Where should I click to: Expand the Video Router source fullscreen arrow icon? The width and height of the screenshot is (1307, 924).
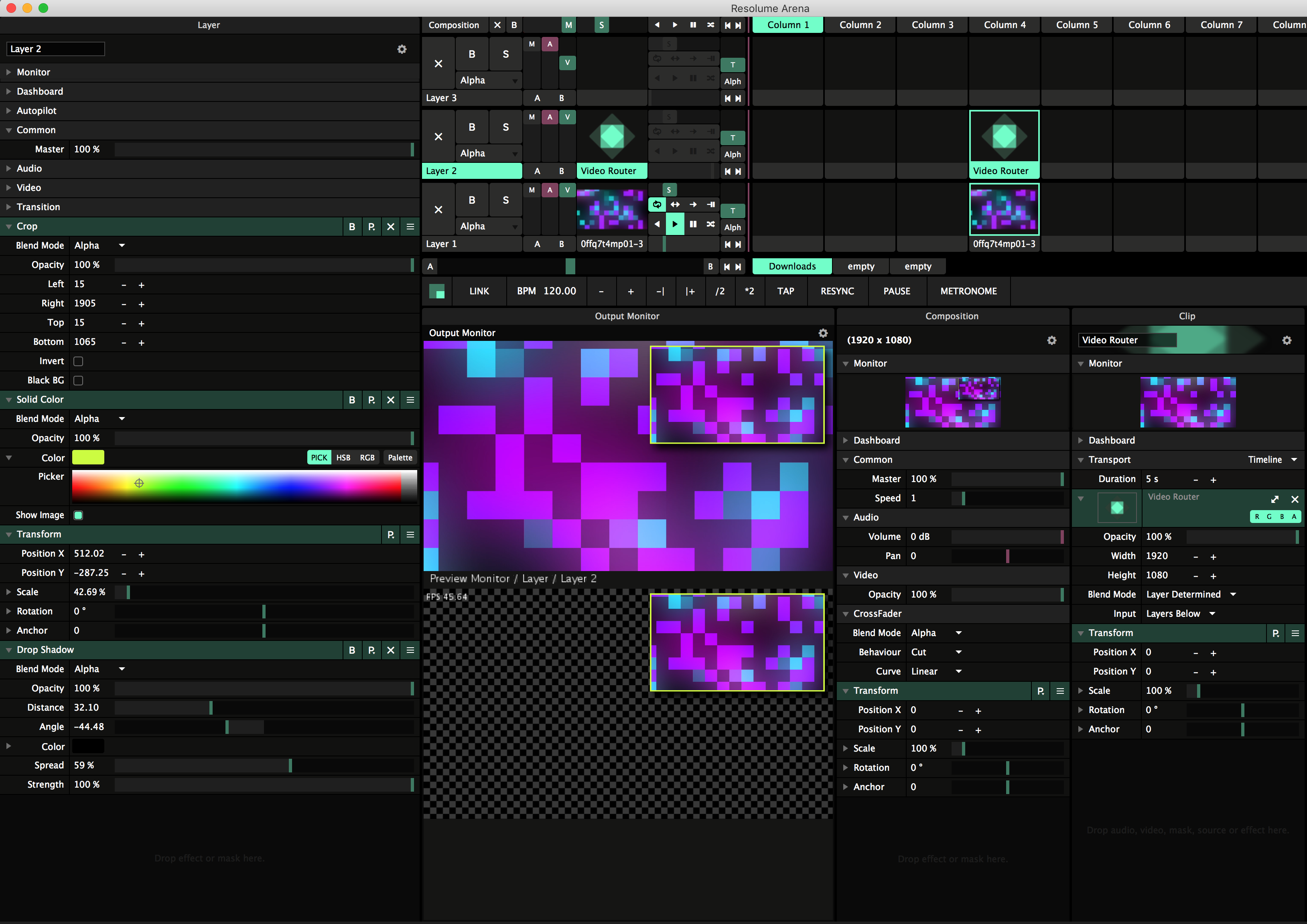[1275, 499]
